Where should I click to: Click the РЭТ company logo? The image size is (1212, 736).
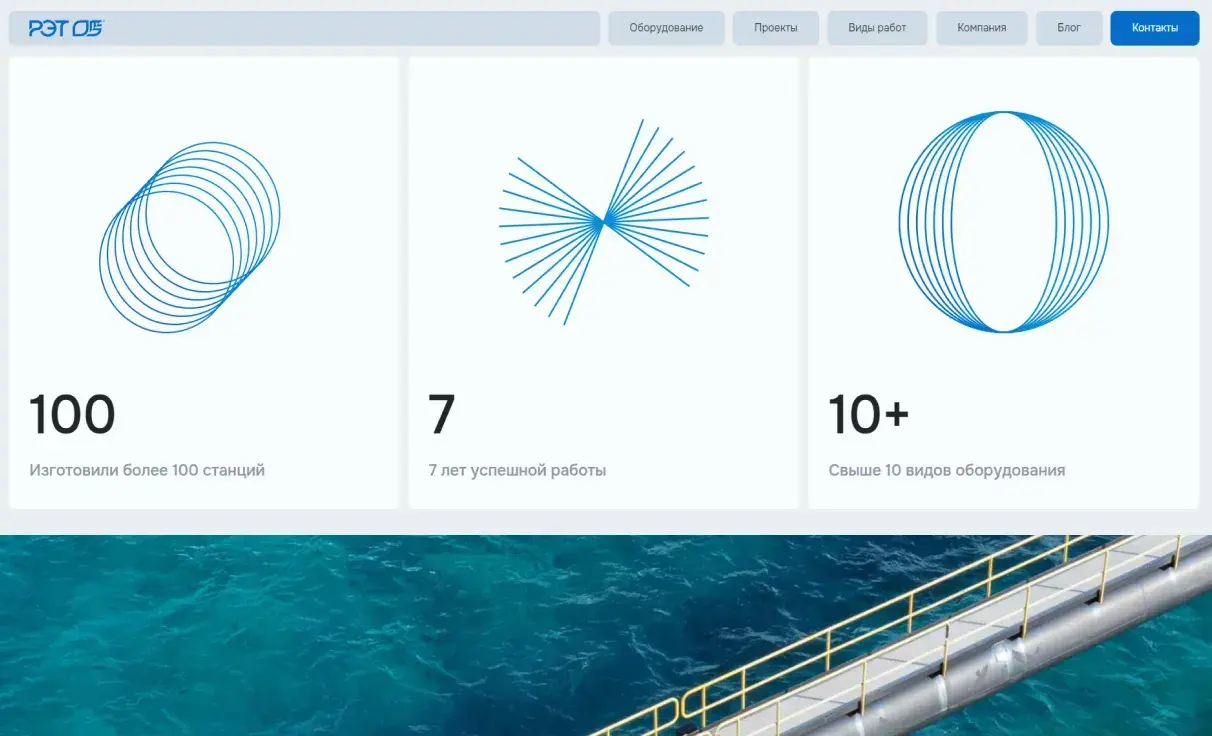[x=66, y=28]
